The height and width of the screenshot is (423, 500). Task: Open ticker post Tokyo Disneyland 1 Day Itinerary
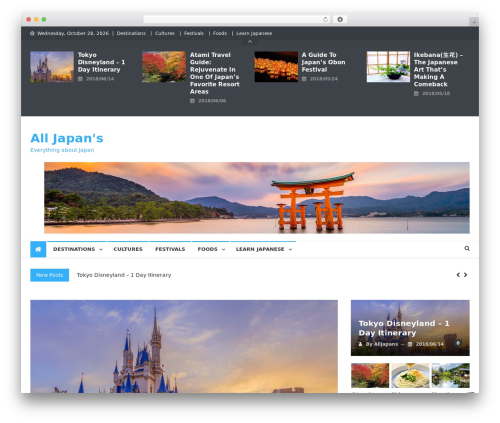(124, 275)
